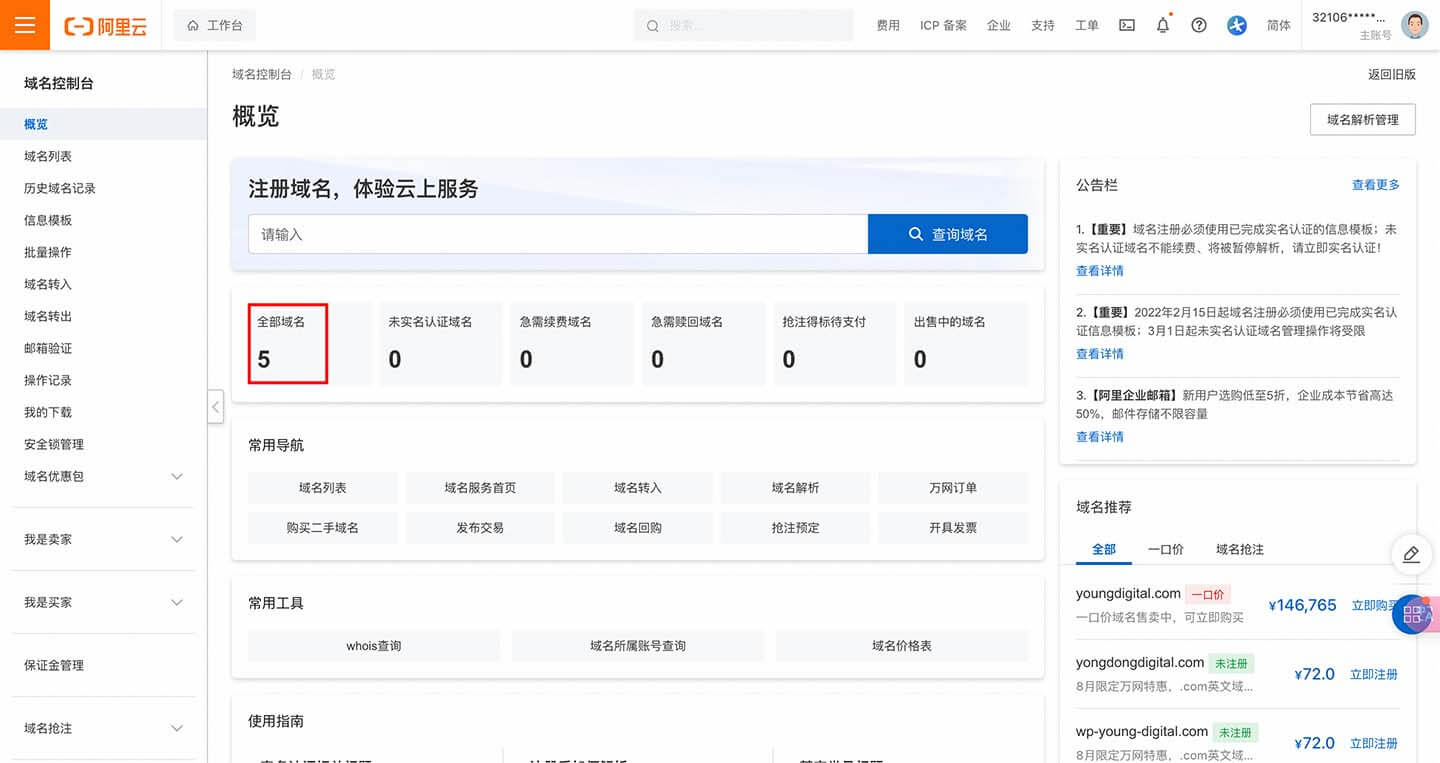Open the 抢注得标待支付 card
Viewport: 1440px width, 763px height.
click(835, 343)
